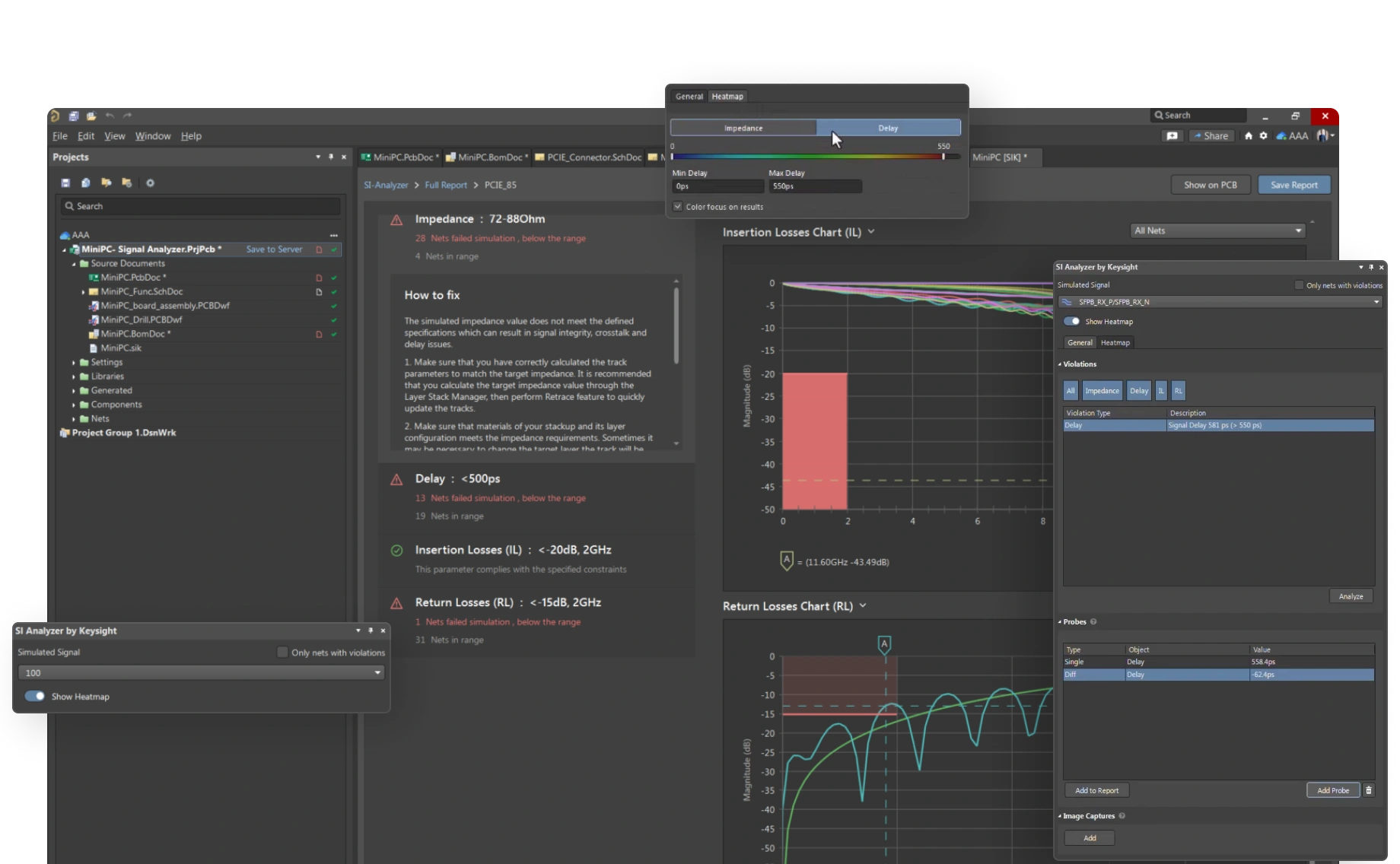Toggle the RL violations filter

[x=1178, y=391]
